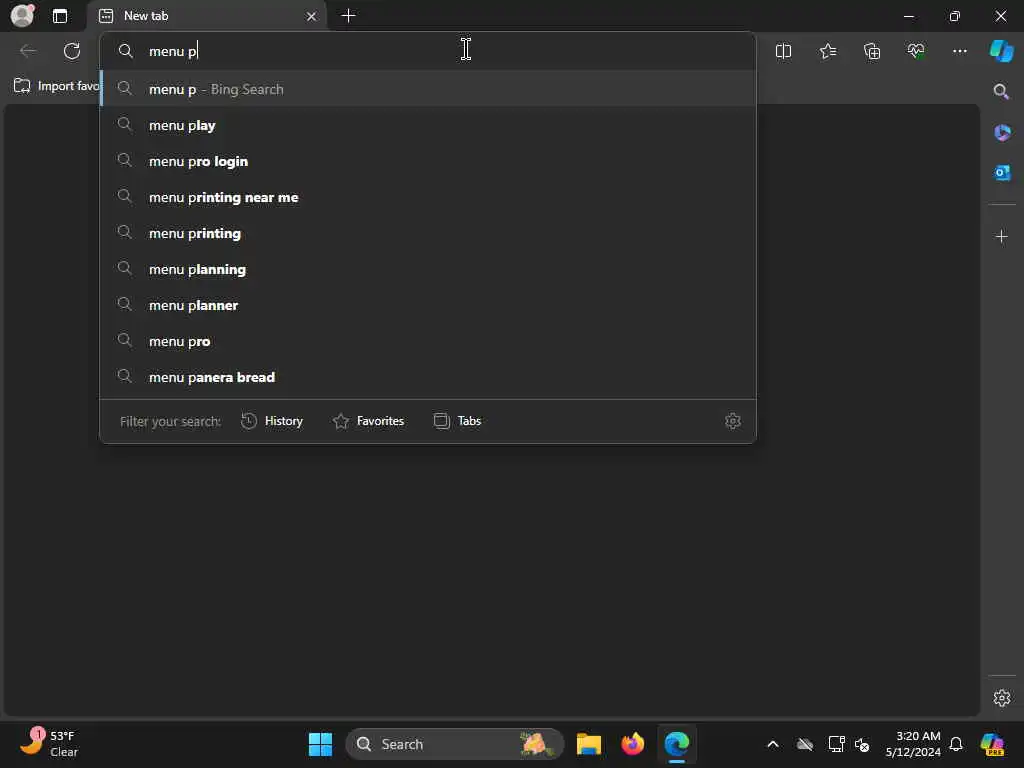Click the OneDrive cloud tray icon
Image resolution: width=1024 pixels, height=768 pixels.
tap(805, 744)
